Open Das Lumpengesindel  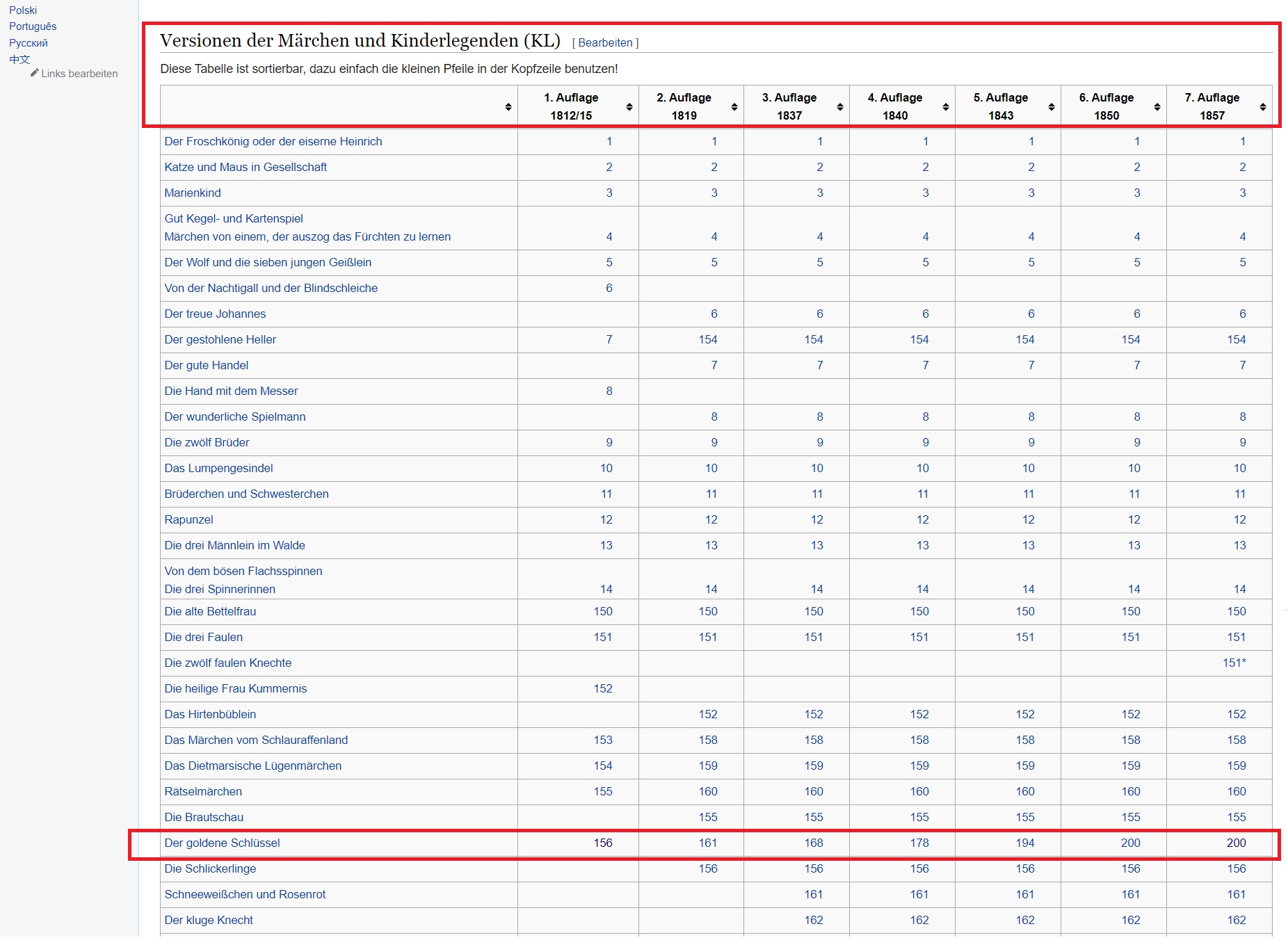(218, 468)
